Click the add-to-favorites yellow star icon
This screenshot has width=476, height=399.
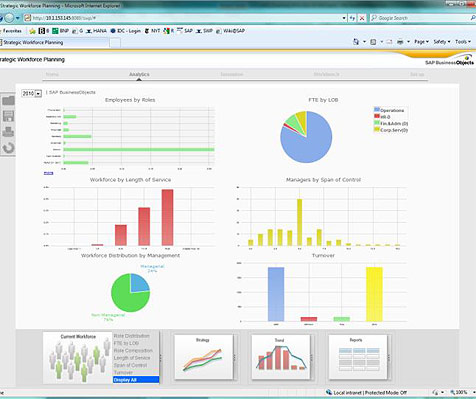(32, 31)
